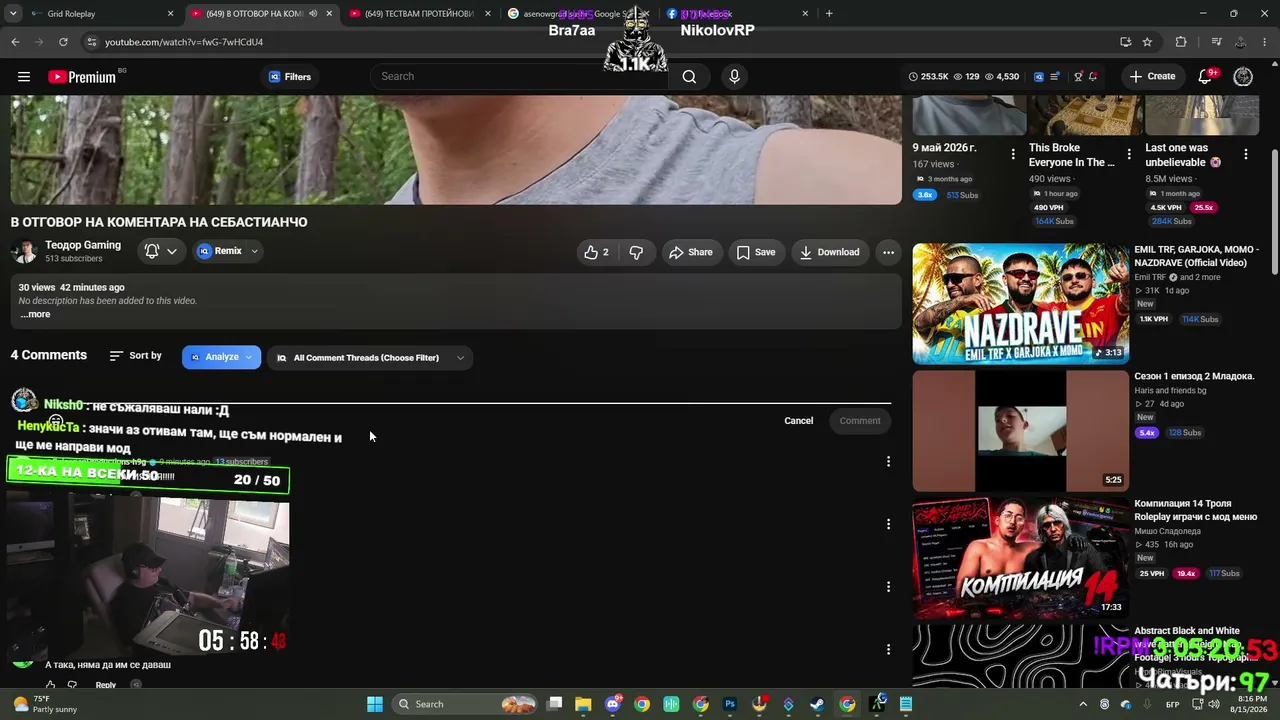
Task: Open the Windows Start menu
Action: [375, 704]
